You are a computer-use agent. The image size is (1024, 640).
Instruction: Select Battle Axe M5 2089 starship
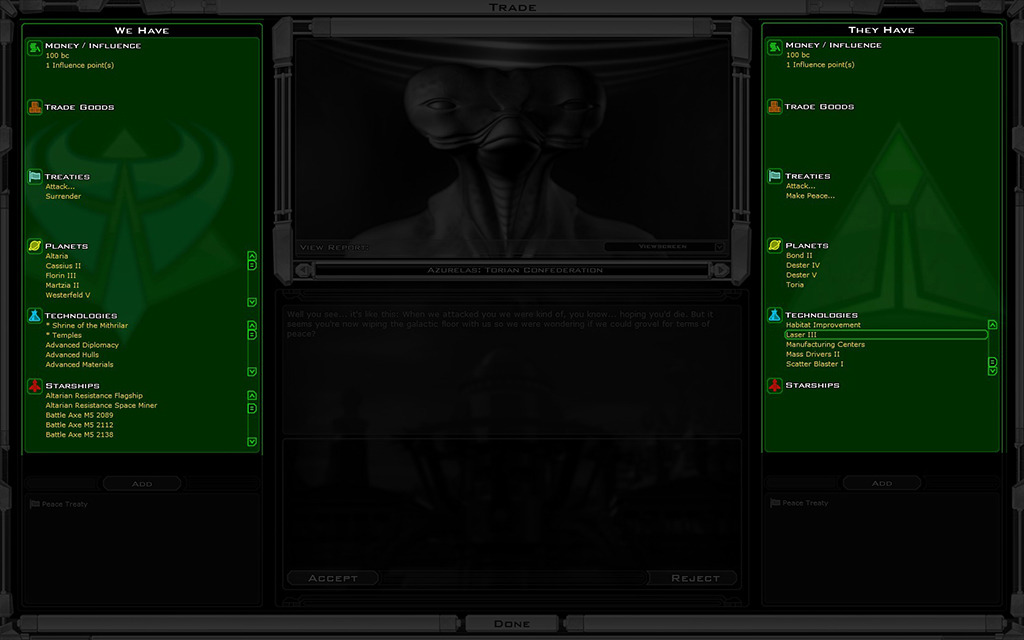coord(80,415)
